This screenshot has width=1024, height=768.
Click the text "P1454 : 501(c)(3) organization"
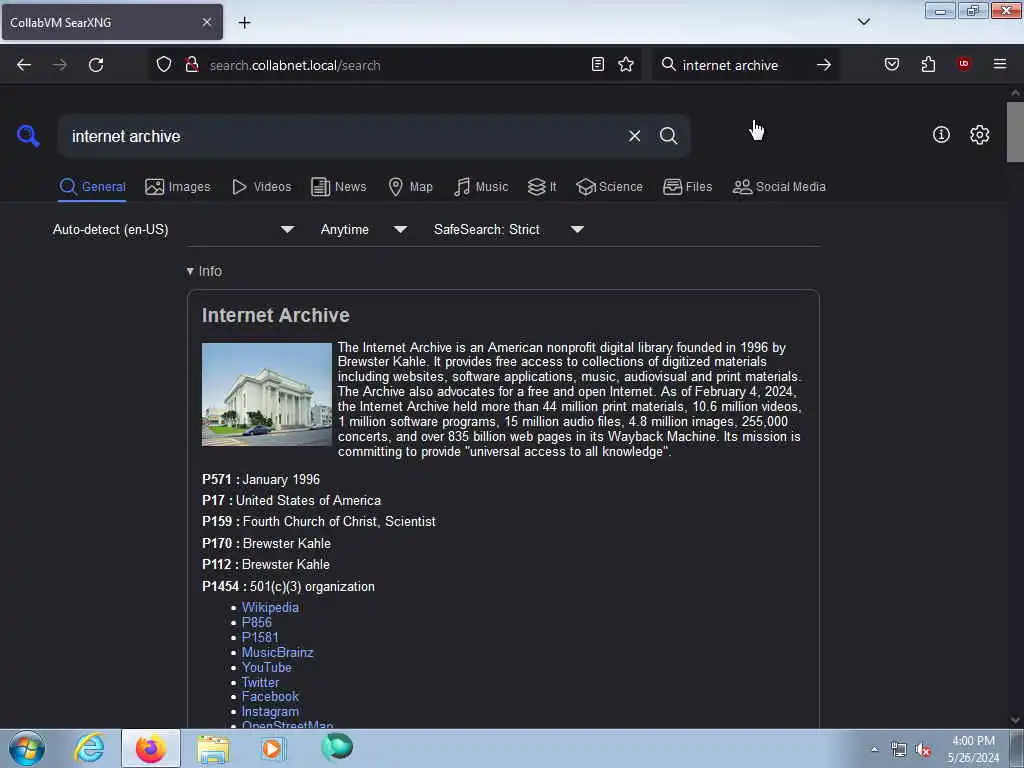[x=288, y=586]
